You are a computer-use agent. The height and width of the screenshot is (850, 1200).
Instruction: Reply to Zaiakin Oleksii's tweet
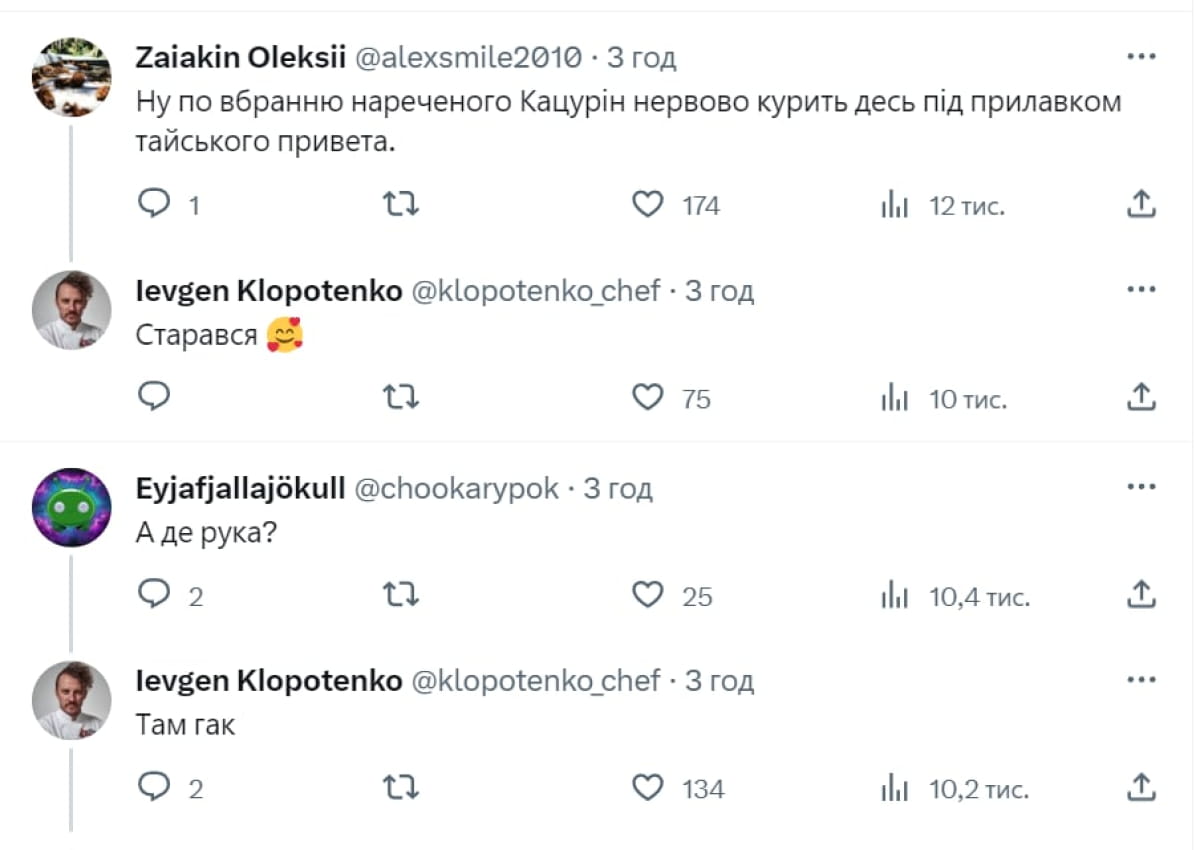coord(153,205)
